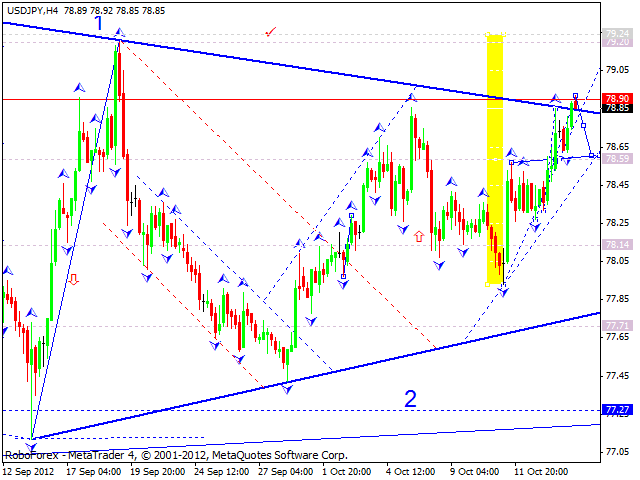The height and width of the screenshot is (480, 640).
Task: Click the 78.25 price scale value
Action: pyautogui.click(x=618, y=223)
